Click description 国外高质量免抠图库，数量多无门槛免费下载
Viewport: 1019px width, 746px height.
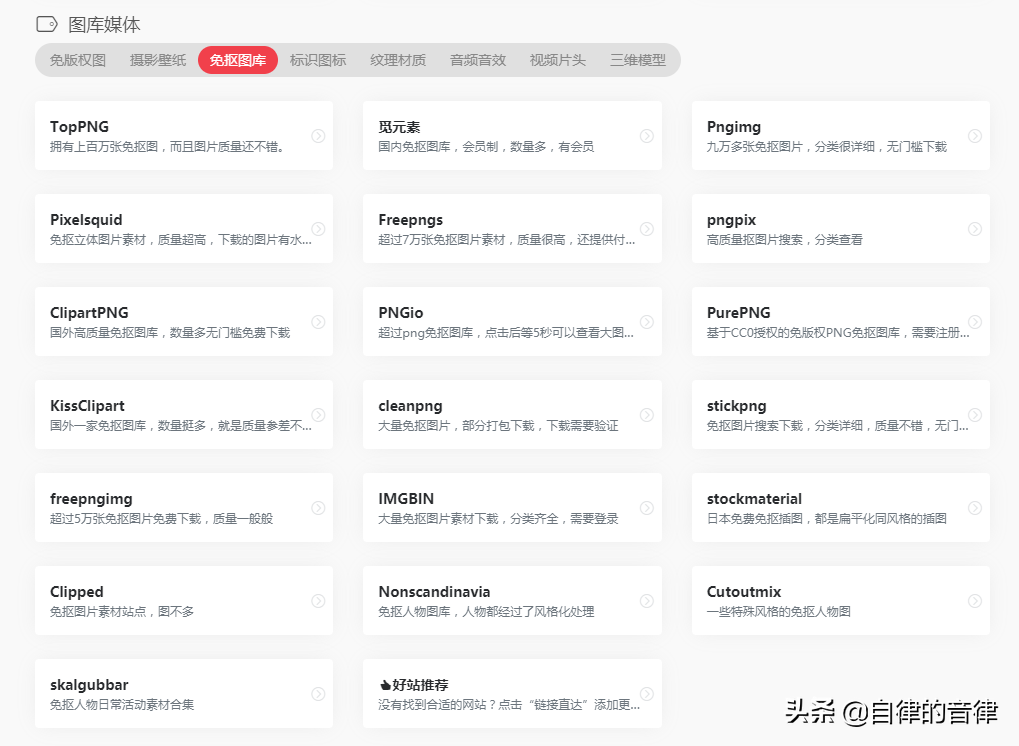170,333
